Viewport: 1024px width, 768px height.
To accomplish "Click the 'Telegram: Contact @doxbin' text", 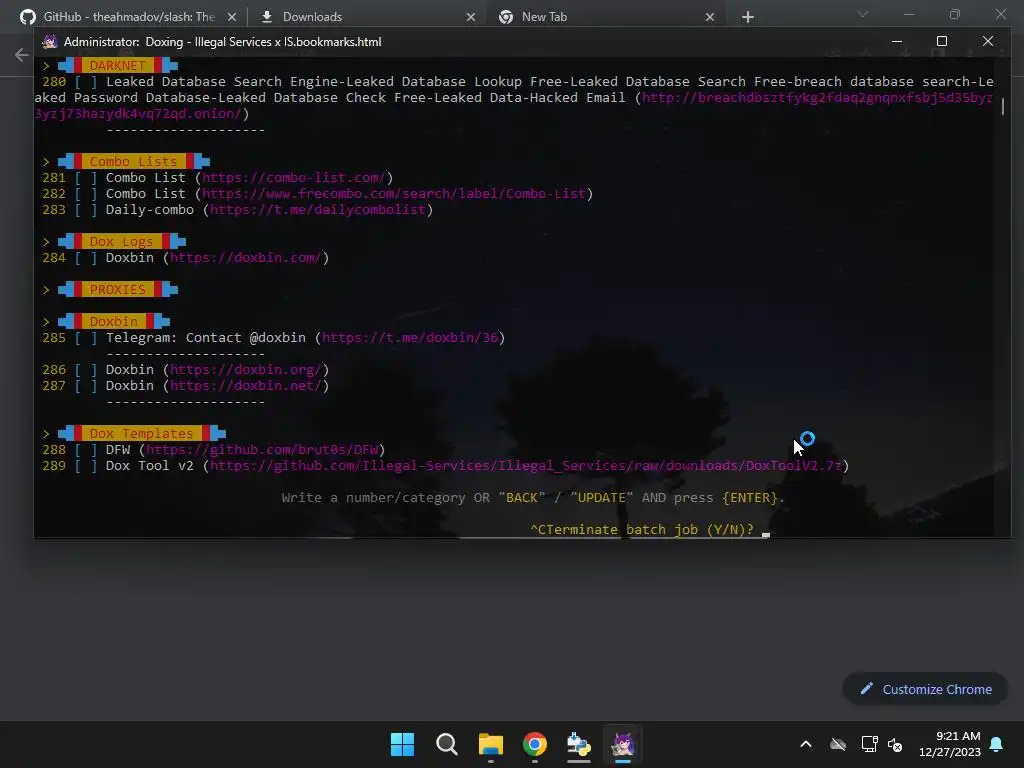I will click(x=206, y=338).
